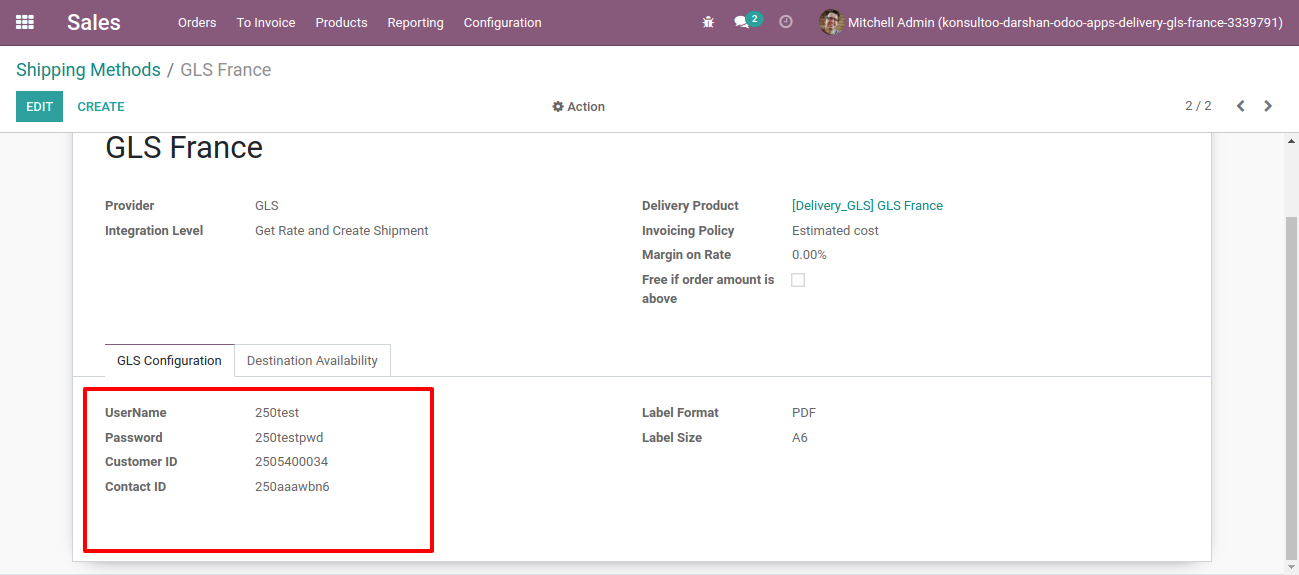The height and width of the screenshot is (575, 1299).
Task: Open the apps grid menu icon
Action: 25,22
